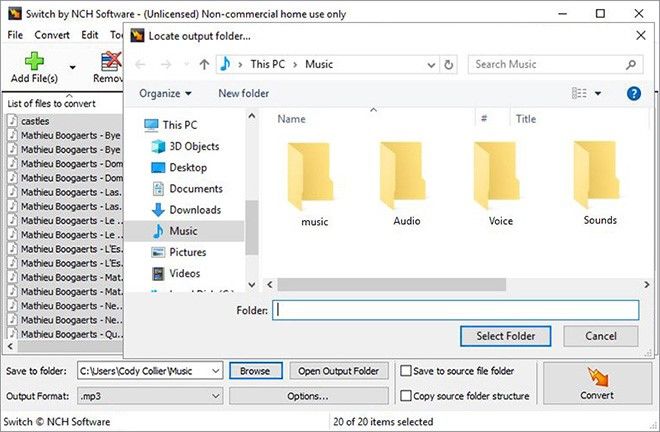Image resolution: width=660 pixels, height=432 pixels.
Task: Create a New folder
Action: click(243, 93)
